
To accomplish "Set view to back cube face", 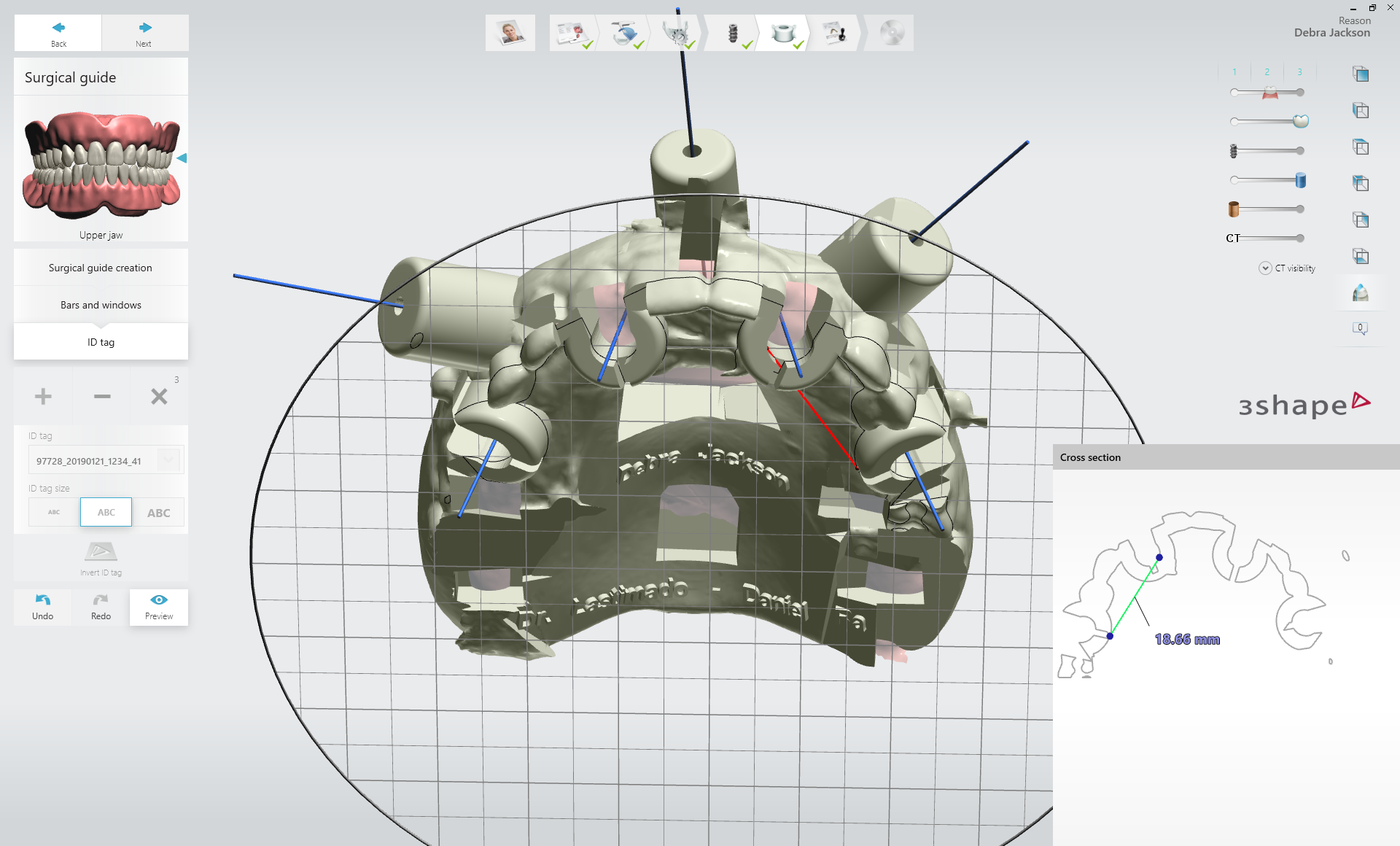I will [1361, 184].
